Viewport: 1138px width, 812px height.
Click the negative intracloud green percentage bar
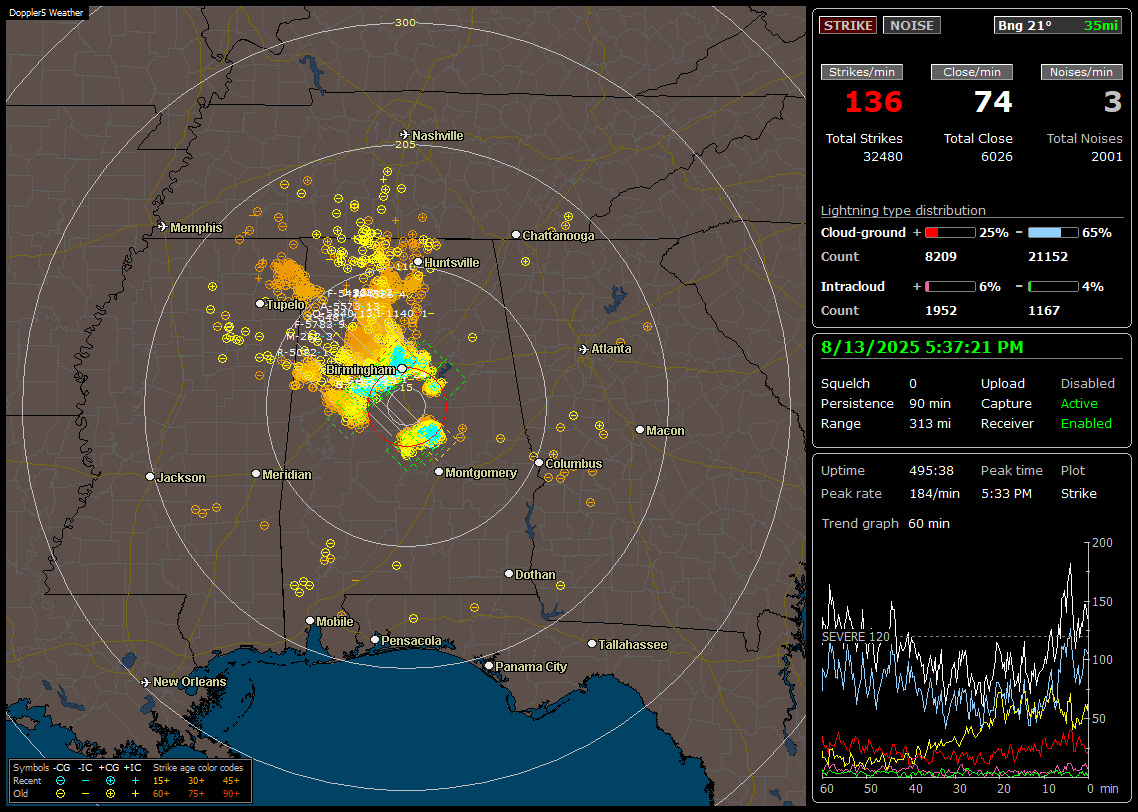point(1053,287)
